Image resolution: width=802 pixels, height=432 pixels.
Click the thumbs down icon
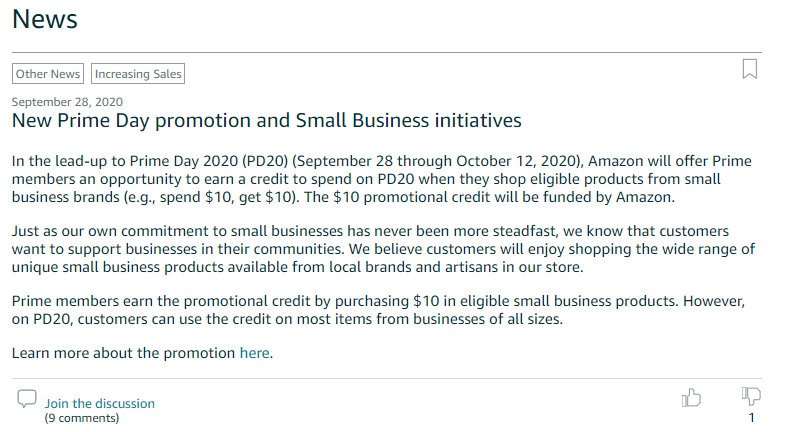pos(751,396)
